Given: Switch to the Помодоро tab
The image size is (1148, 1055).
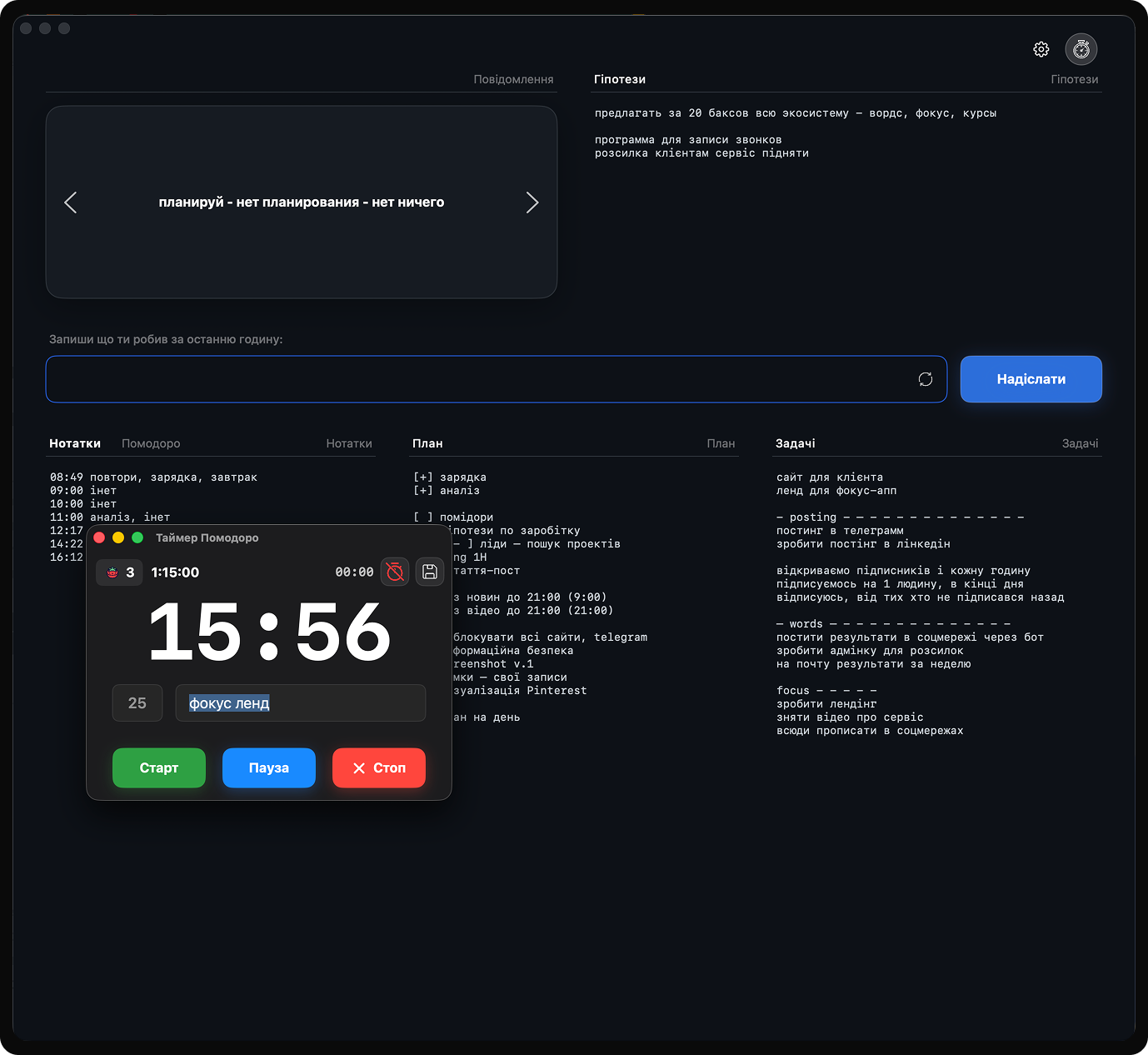Looking at the screenshot, I should [x=151, y=443].
